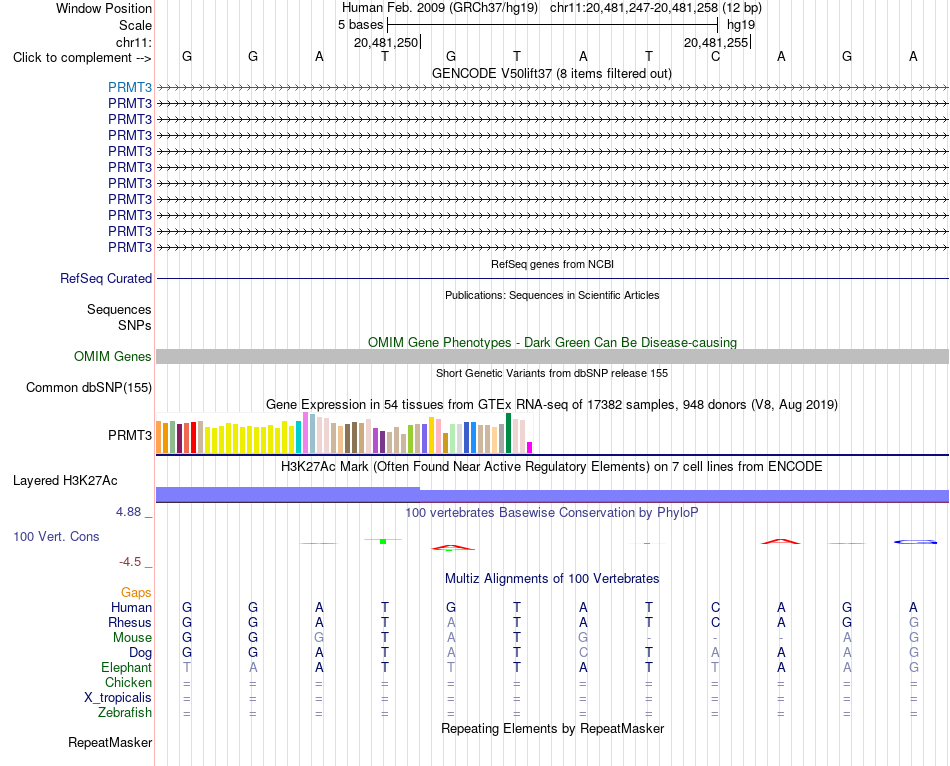Open the 100 Vert. Cons track label

click(x=56, y=536)
